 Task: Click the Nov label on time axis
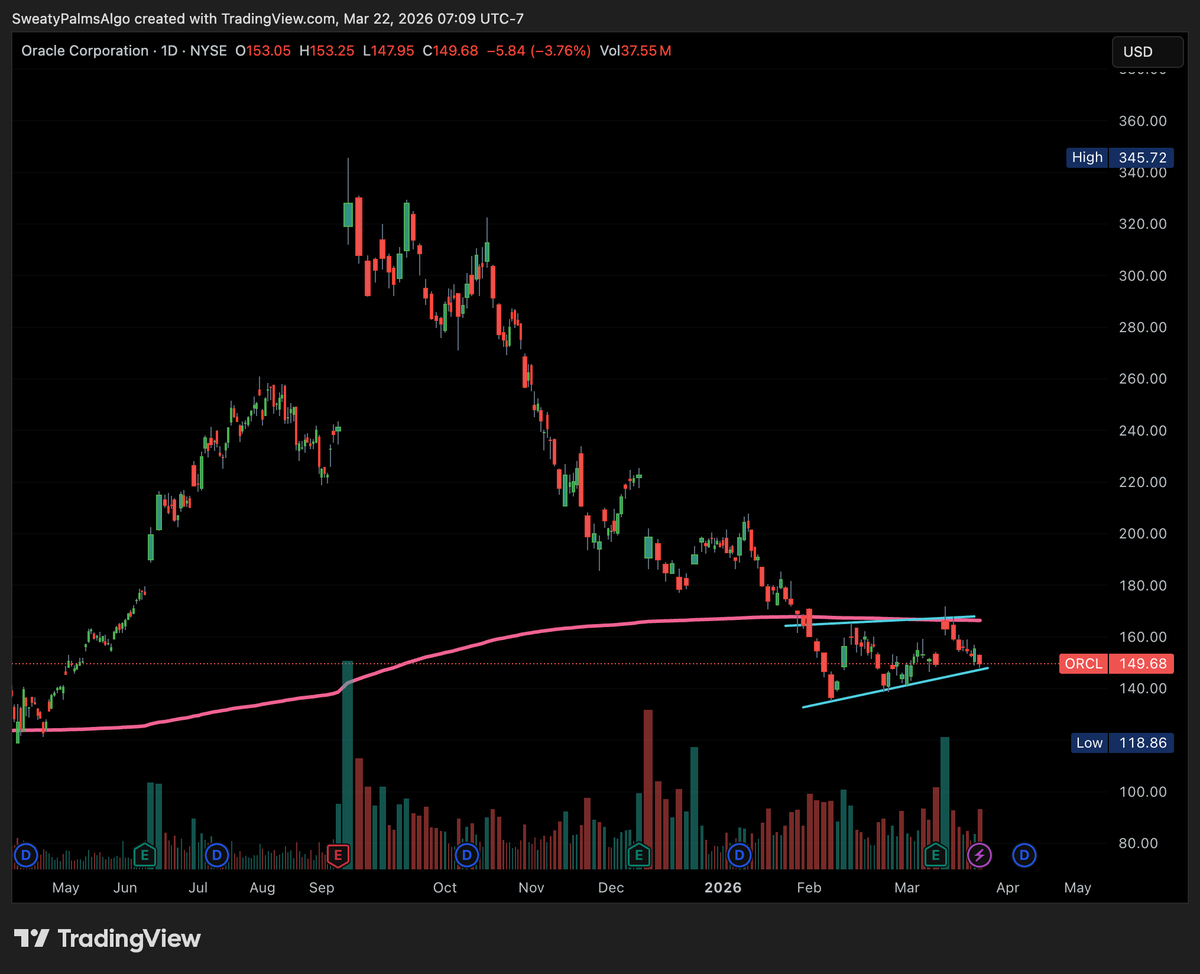pos(531,888)
